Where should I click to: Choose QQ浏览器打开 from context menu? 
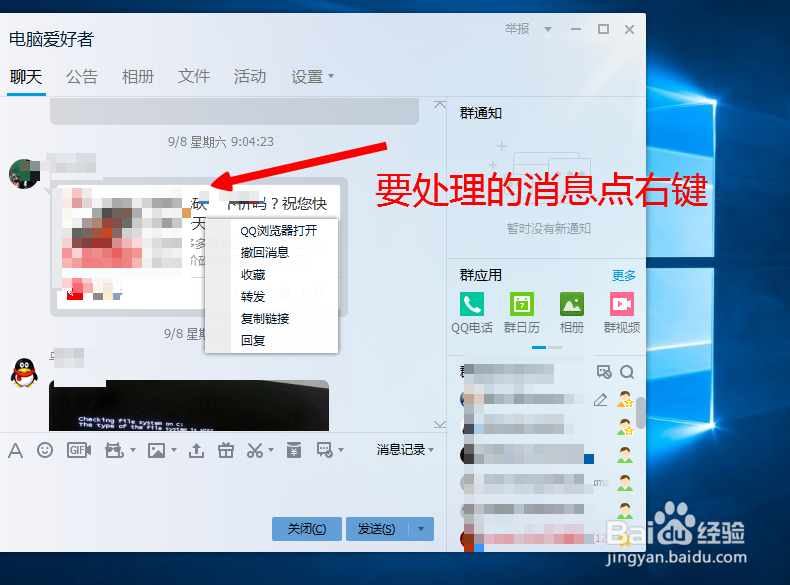tap(272, 231)
